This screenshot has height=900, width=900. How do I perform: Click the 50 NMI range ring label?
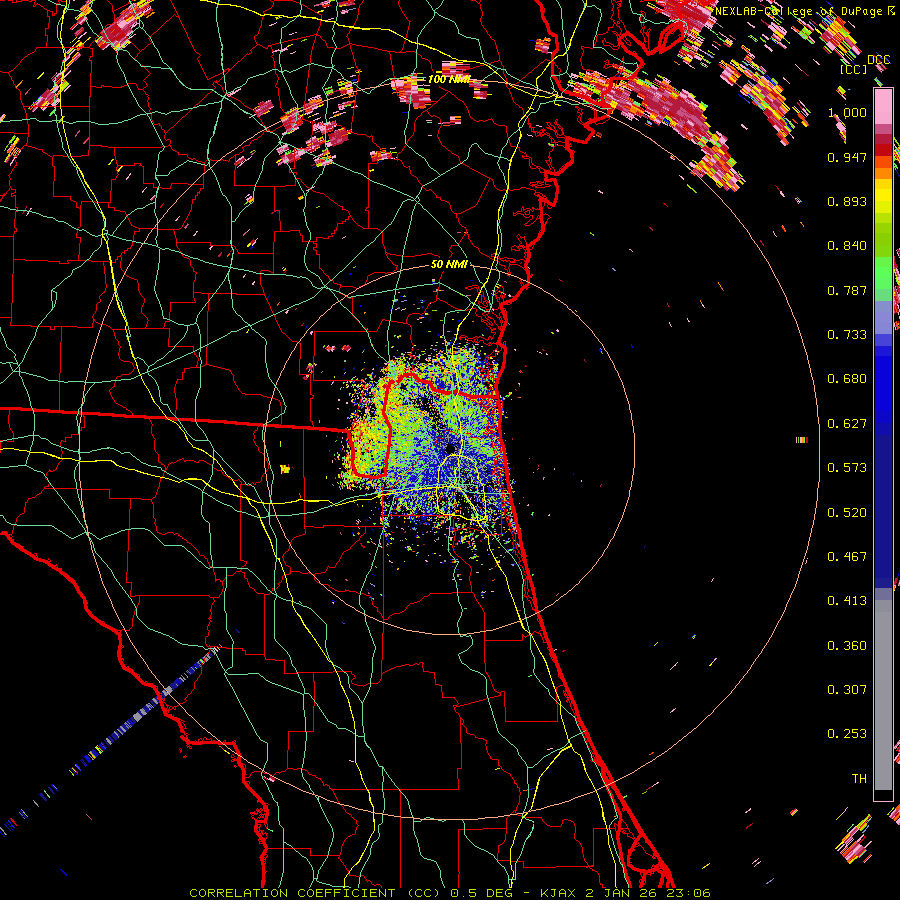pyautogui.click(x=449, y=264)
